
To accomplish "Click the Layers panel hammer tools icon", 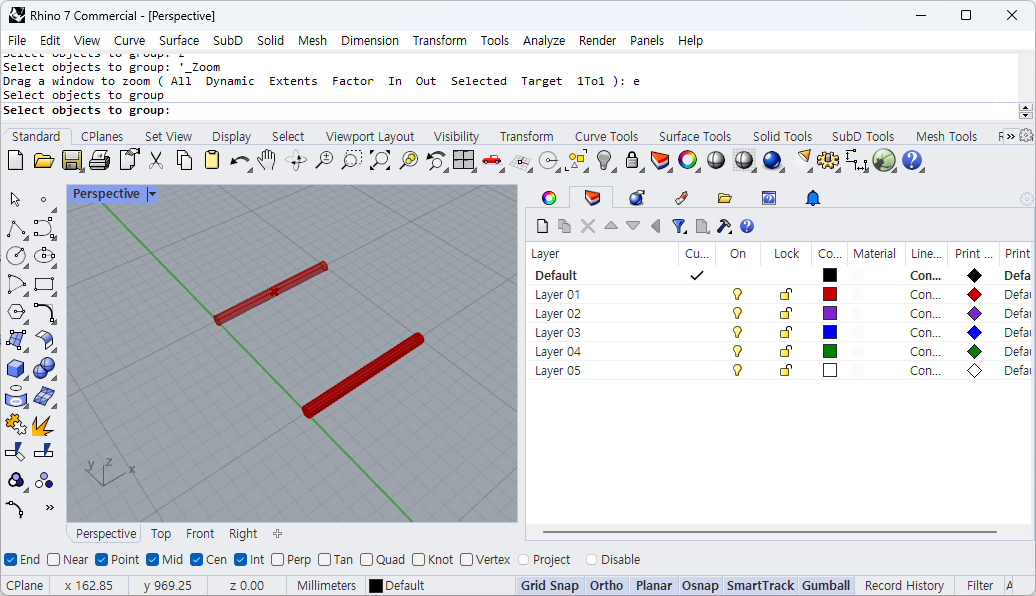I will (724, 226).
